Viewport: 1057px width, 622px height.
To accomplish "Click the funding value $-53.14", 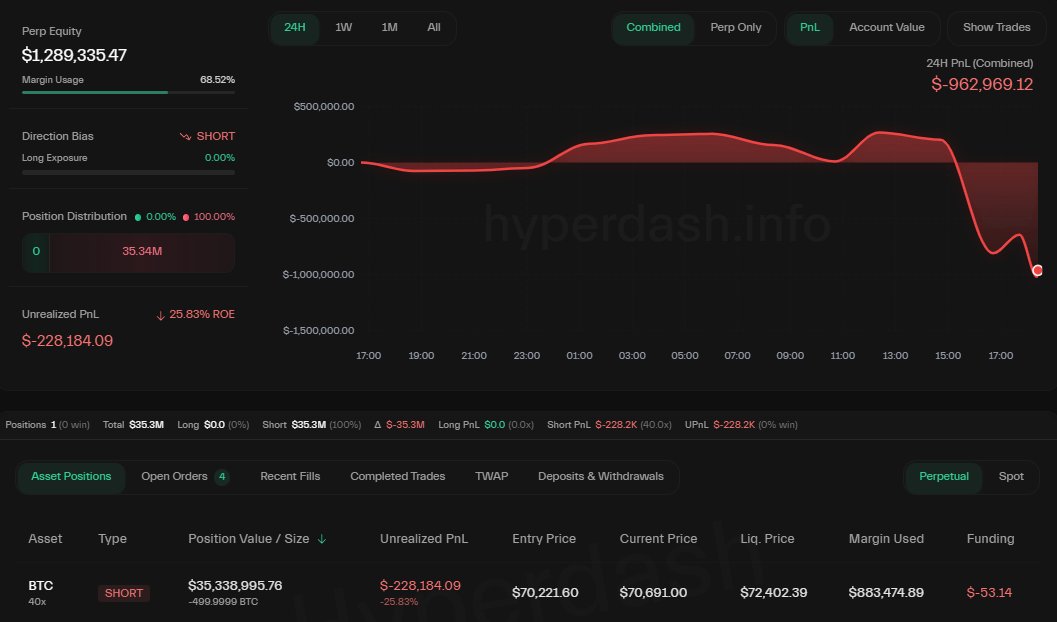I will coord(989,593).
